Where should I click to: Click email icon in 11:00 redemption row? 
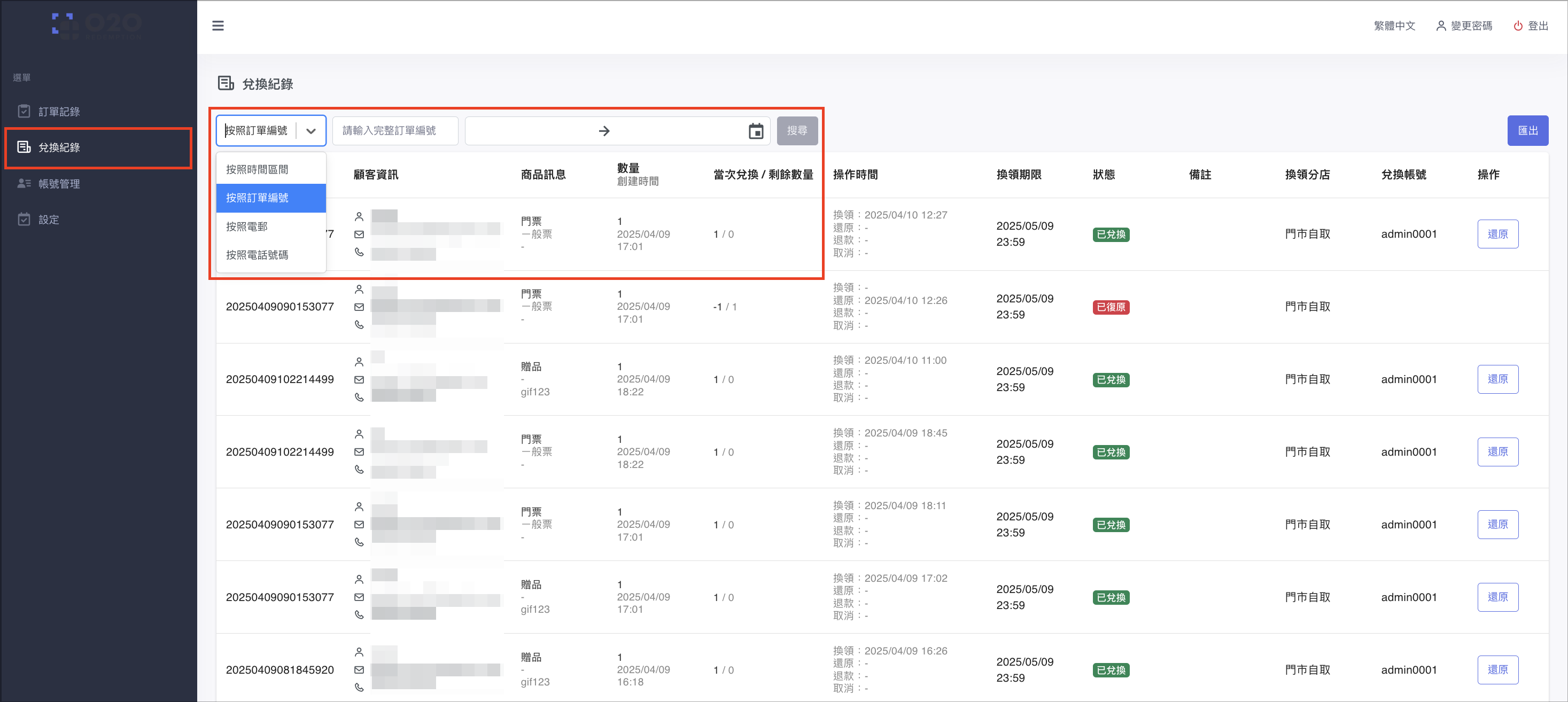point(359,380)
